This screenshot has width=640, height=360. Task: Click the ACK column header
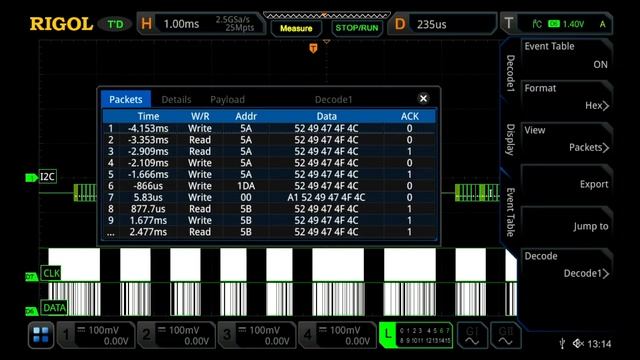[x=409, y=116]
